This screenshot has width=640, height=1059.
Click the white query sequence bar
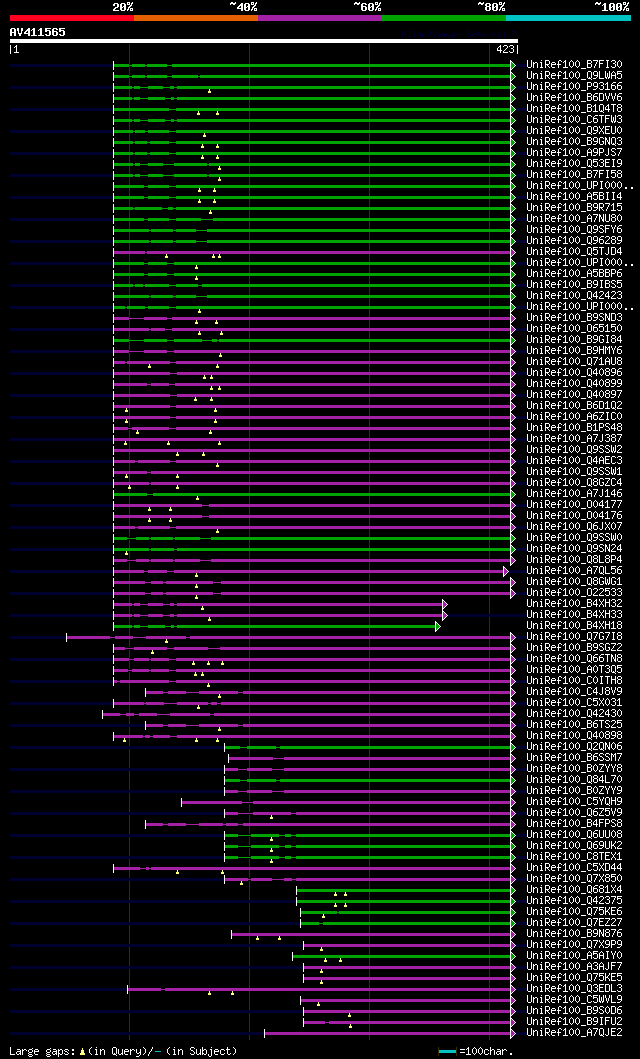click(x=264, y=41)
